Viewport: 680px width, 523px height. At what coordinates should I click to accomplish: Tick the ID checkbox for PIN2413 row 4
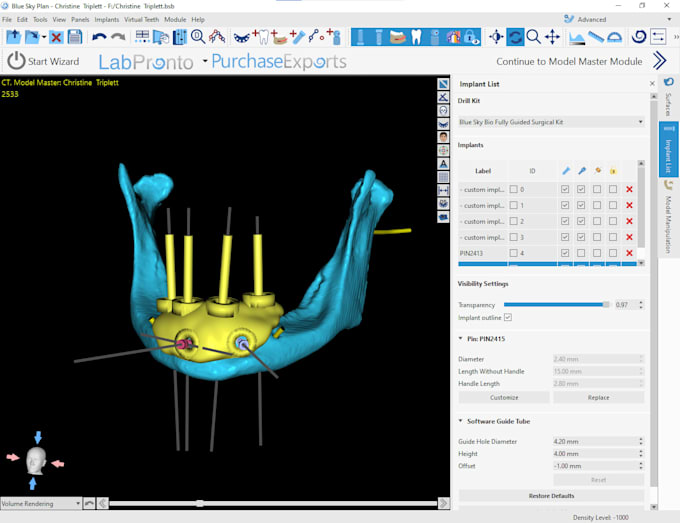513,253
